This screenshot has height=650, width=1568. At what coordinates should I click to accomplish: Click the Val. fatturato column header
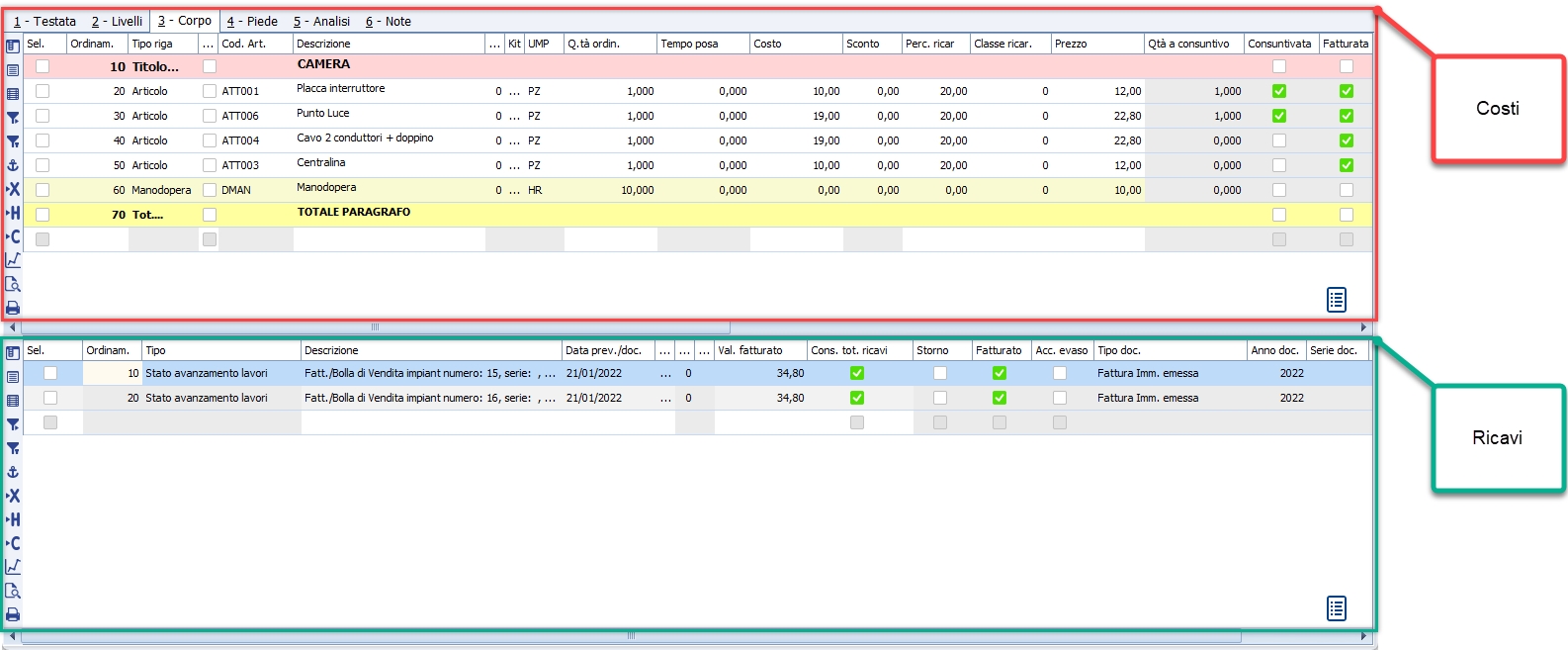759,350
